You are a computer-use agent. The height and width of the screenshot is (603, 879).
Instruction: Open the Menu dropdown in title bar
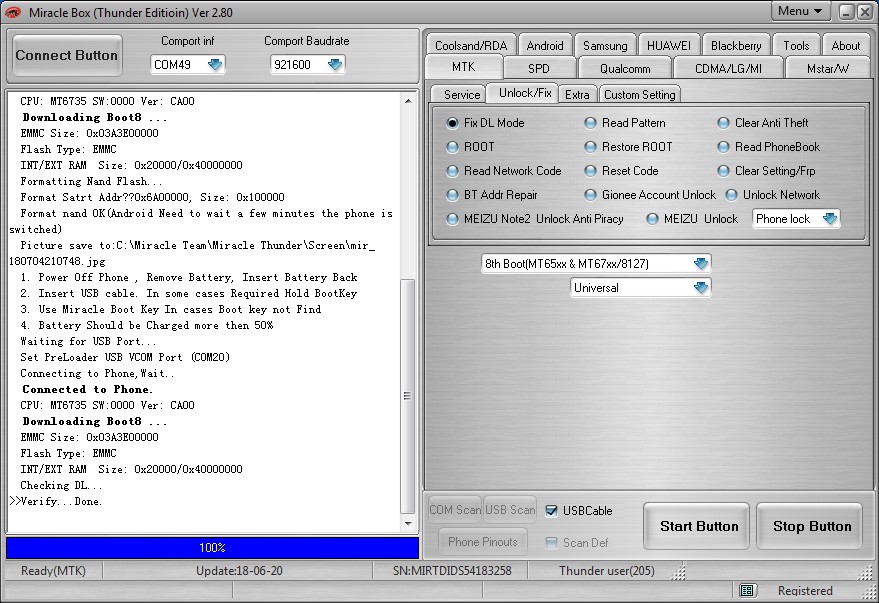click(x=799, y=11)
